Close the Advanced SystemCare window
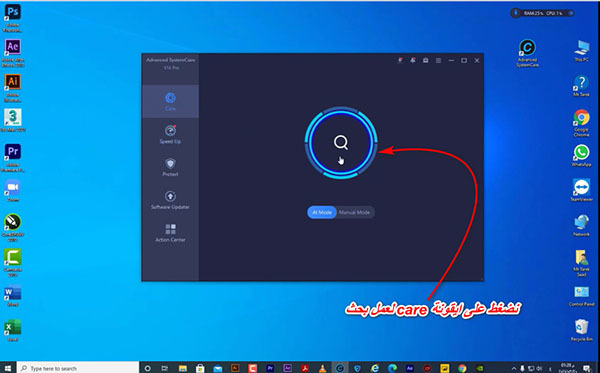Viewport: 600px width, 373px height. tap(477, 60)
